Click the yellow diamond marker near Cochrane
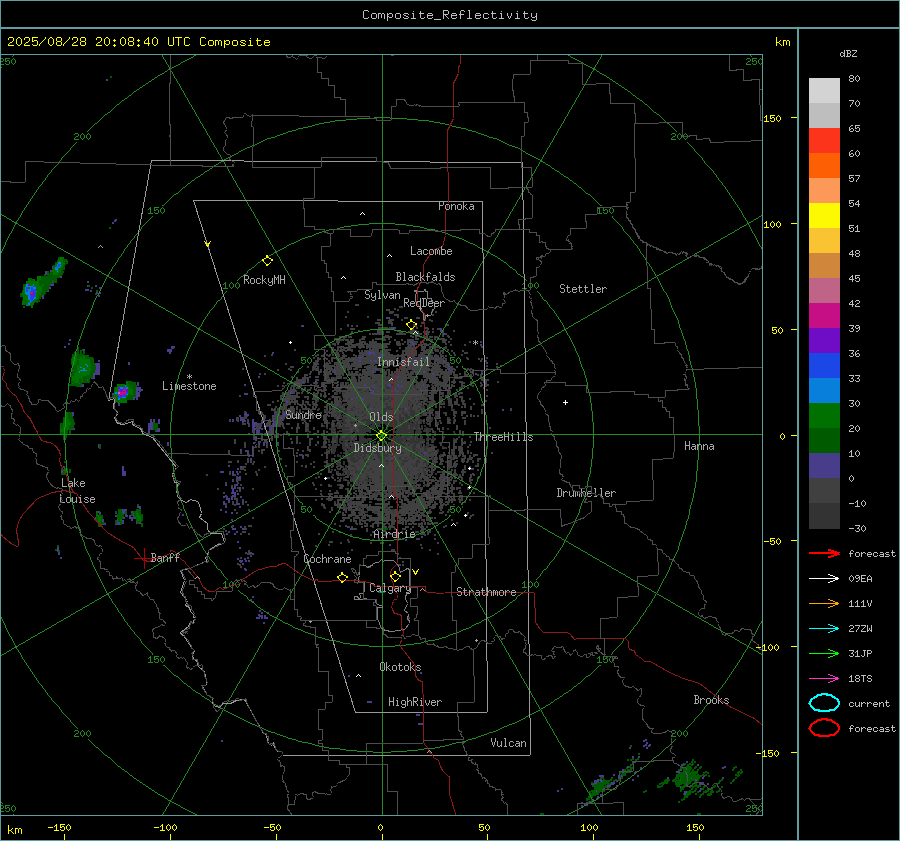The image size is (900, 841). [342, 577]
